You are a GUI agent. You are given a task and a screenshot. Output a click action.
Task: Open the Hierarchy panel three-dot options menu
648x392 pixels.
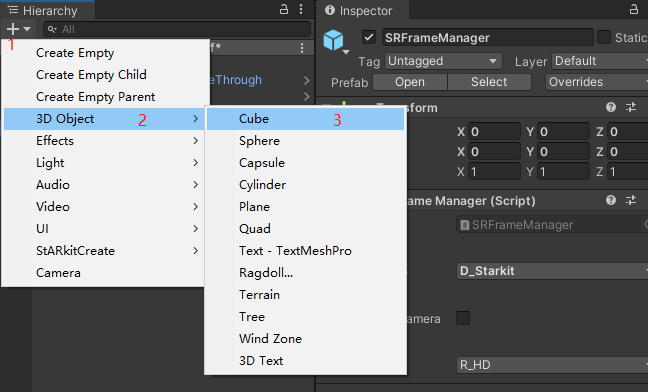(301, 9)
